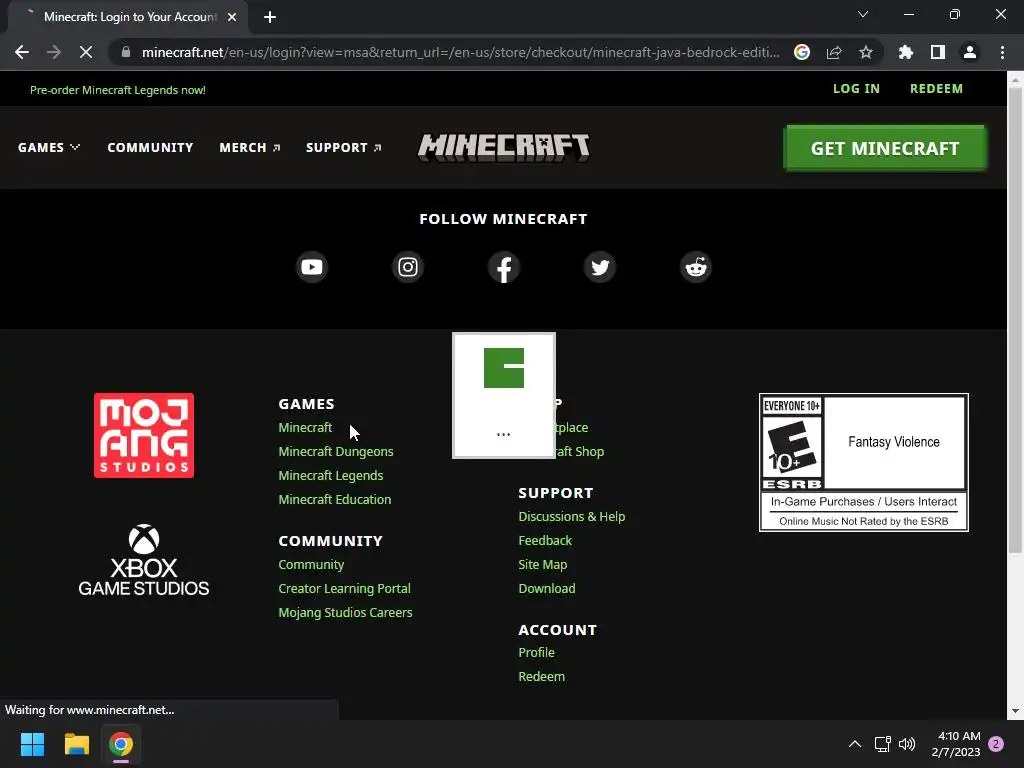Open the Feedback link
The height and width of the screenshot is (768, 1024).
(x=545, y=540)
